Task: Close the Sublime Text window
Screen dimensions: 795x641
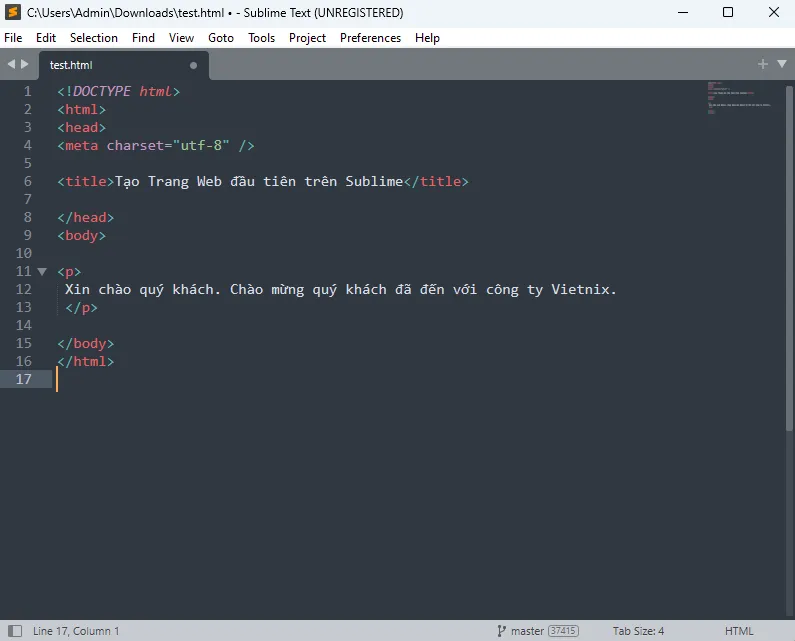Action: [x=773, y=12]
